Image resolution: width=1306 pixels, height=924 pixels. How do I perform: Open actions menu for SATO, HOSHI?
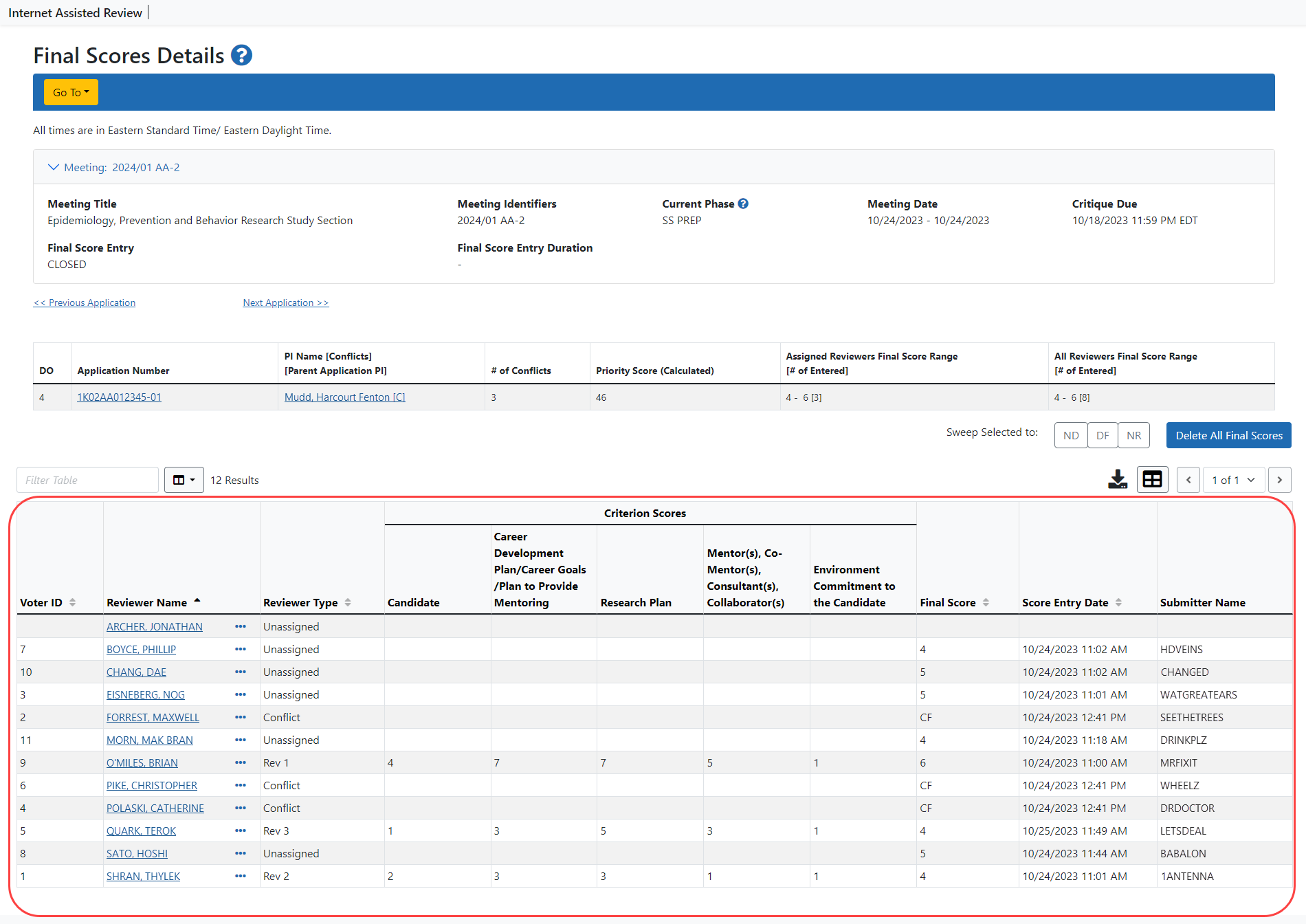point(241,853)
